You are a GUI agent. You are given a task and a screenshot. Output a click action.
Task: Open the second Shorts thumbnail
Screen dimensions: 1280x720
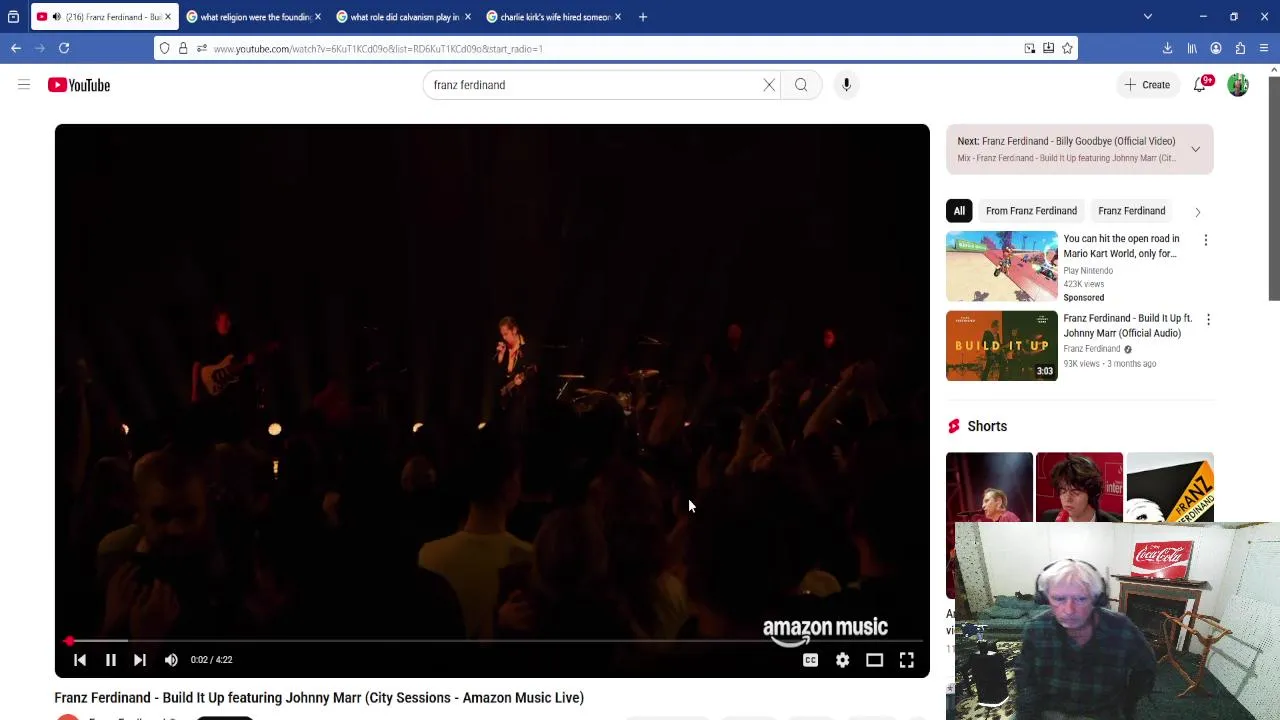tap(1079, 487)
